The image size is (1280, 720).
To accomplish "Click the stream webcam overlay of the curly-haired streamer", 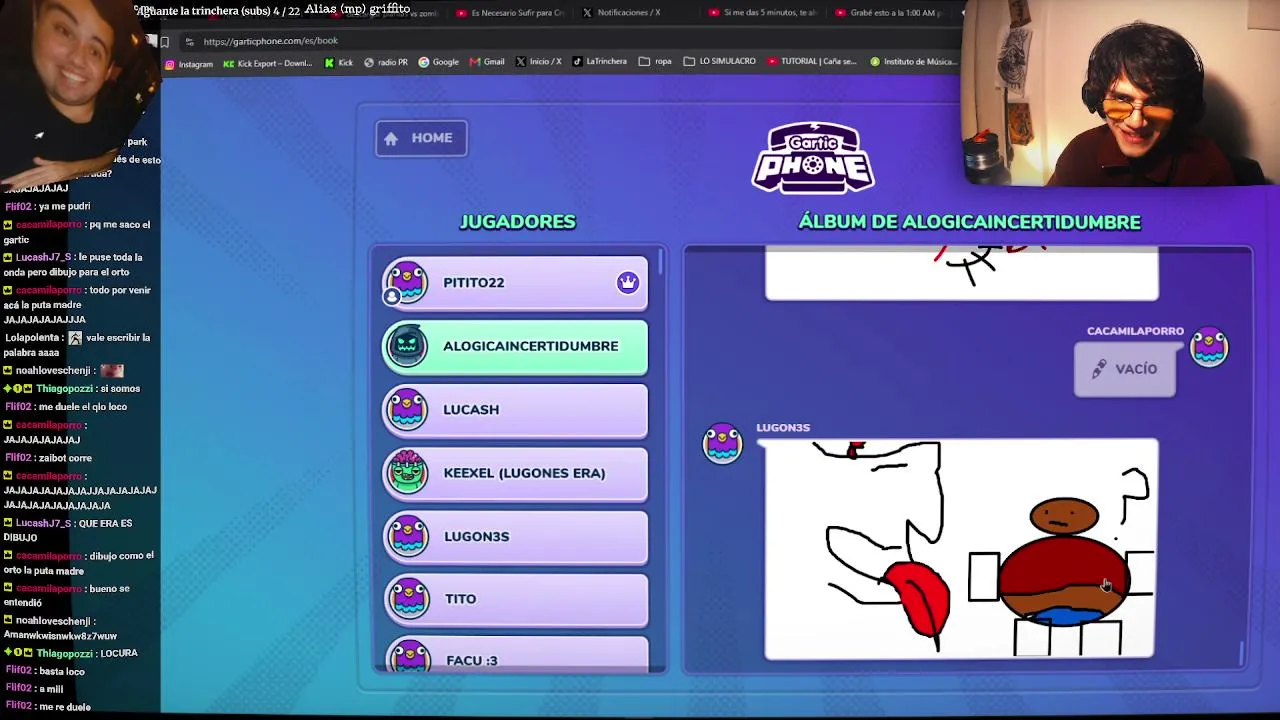I will pyautogui.click(x=1120, y=93).
